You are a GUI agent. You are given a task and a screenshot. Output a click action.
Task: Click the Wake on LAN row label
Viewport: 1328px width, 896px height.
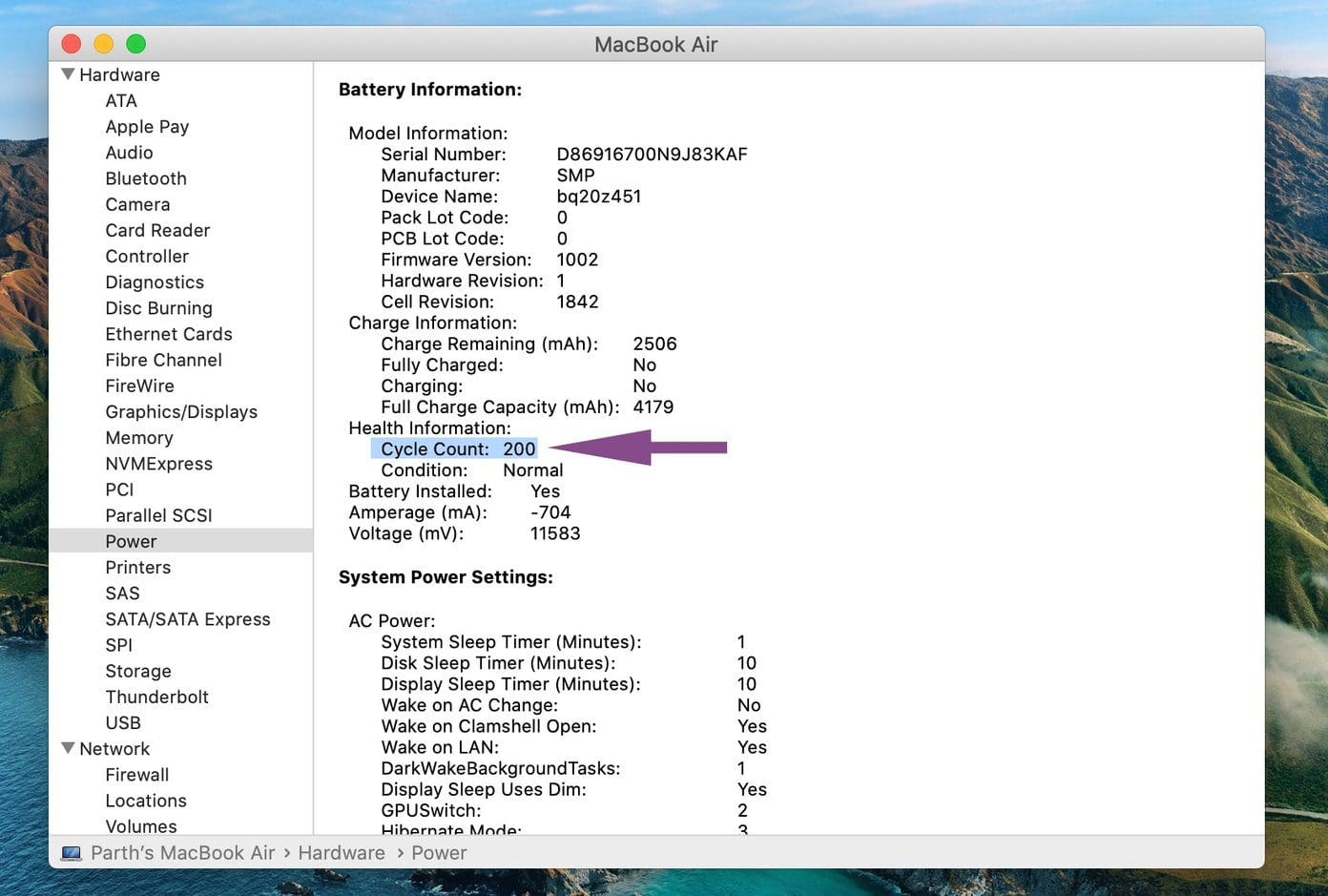440,747
